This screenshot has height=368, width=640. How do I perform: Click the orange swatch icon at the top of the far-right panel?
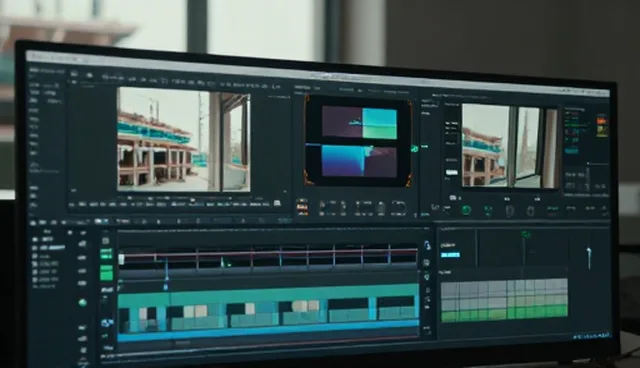tap(602, 121)
